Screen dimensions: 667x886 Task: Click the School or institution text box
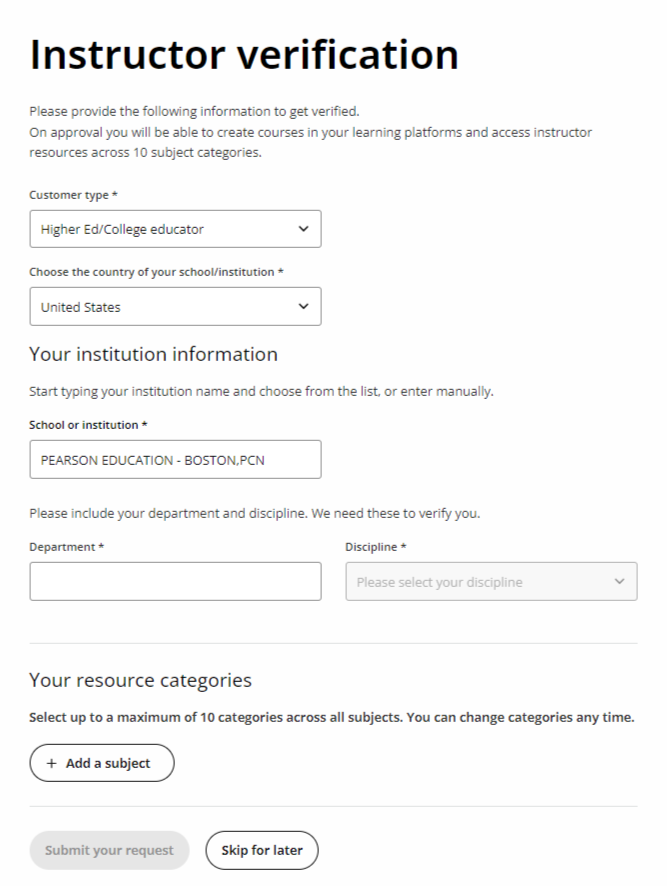175,459
